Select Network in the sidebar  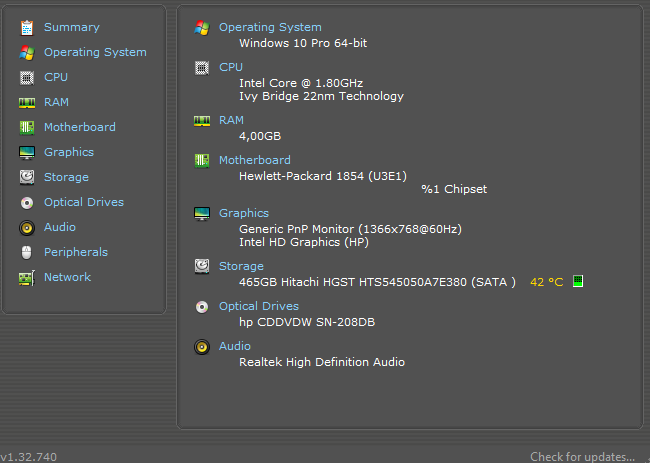[x=68, y=277]
